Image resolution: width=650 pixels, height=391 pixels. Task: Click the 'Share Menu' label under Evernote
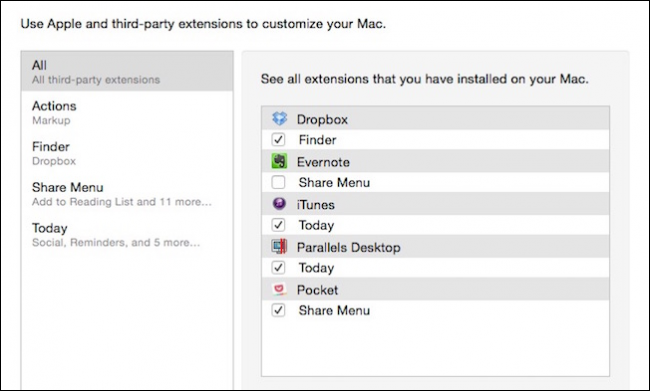(334, 182)
